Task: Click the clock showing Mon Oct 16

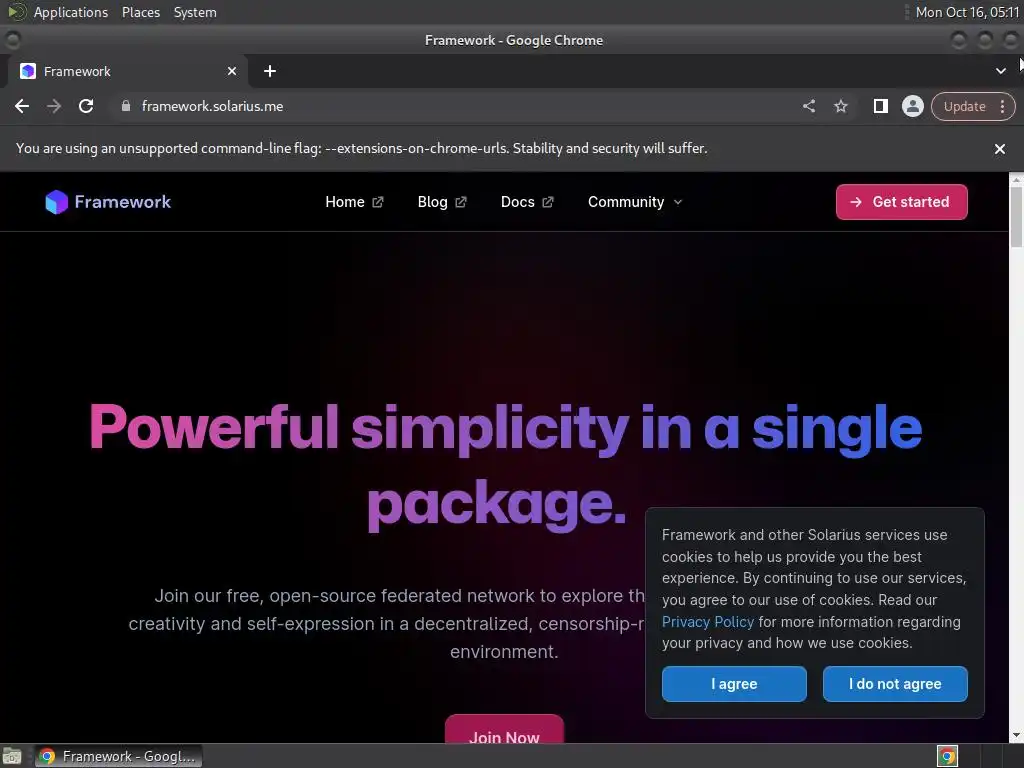Action: (x=968, y=12)
